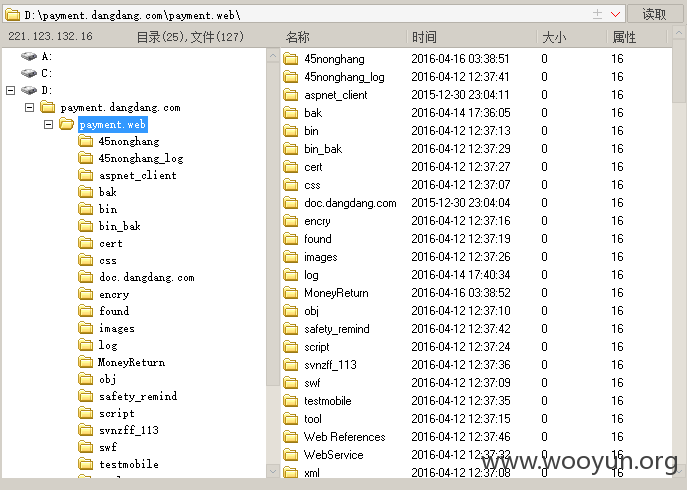The image size is (687, 490).
Task: Select found label in folder tree
Action: pyautogui.click(x=114, y=311)
